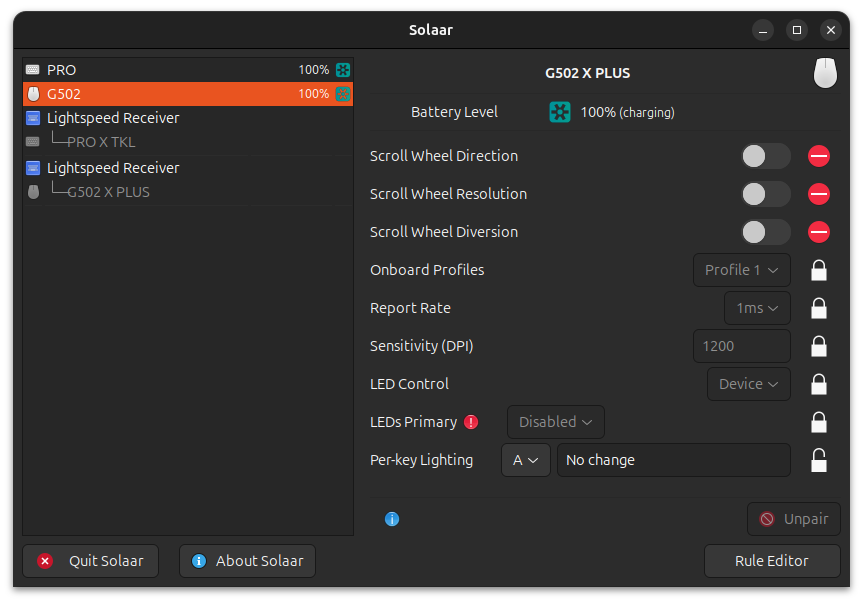Close the Solaar window
Viewport: 863px width, 603px height.
(831, 30)
